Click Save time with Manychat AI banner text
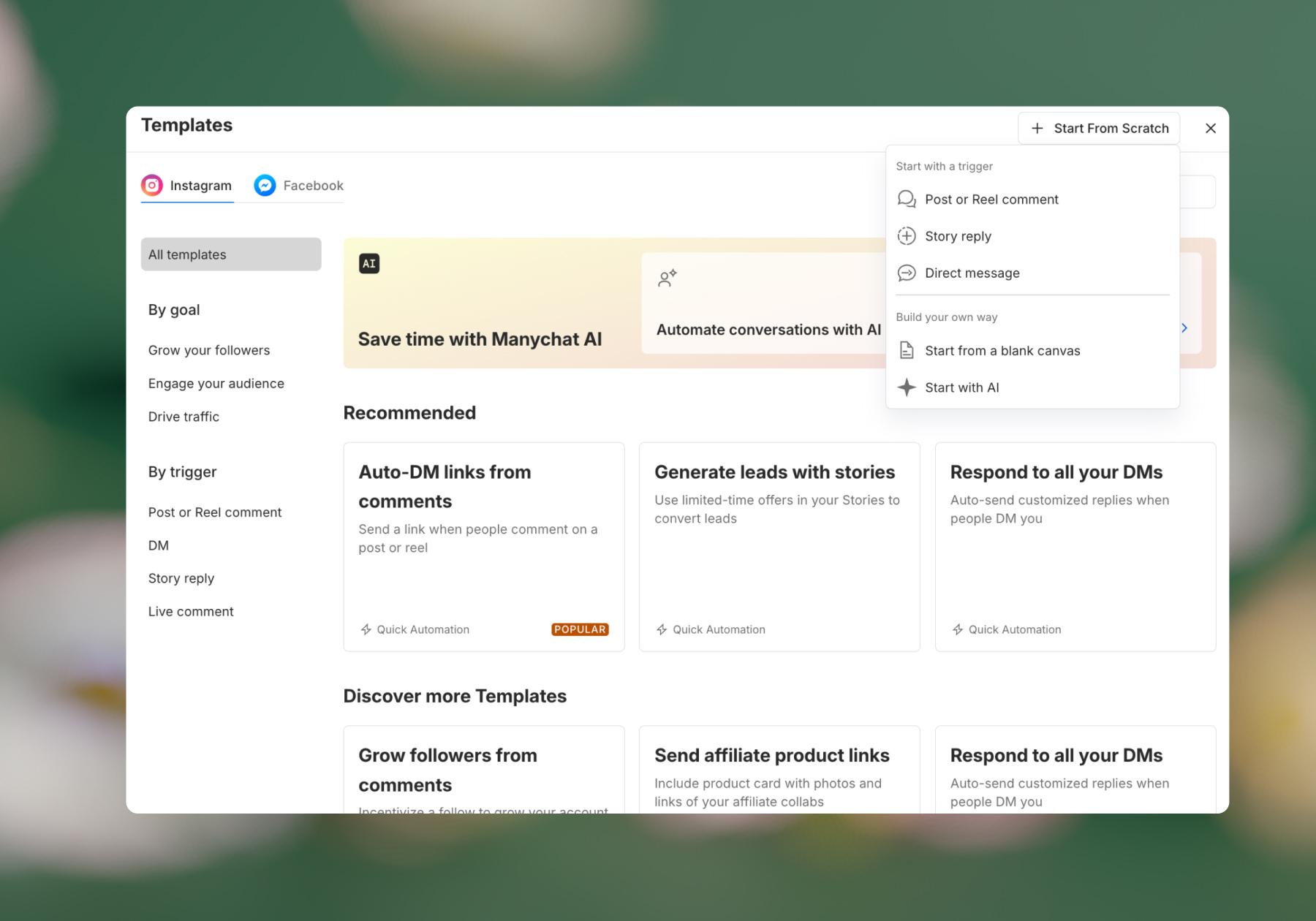This screenshot has height=921, width=1316. [480, 339]
